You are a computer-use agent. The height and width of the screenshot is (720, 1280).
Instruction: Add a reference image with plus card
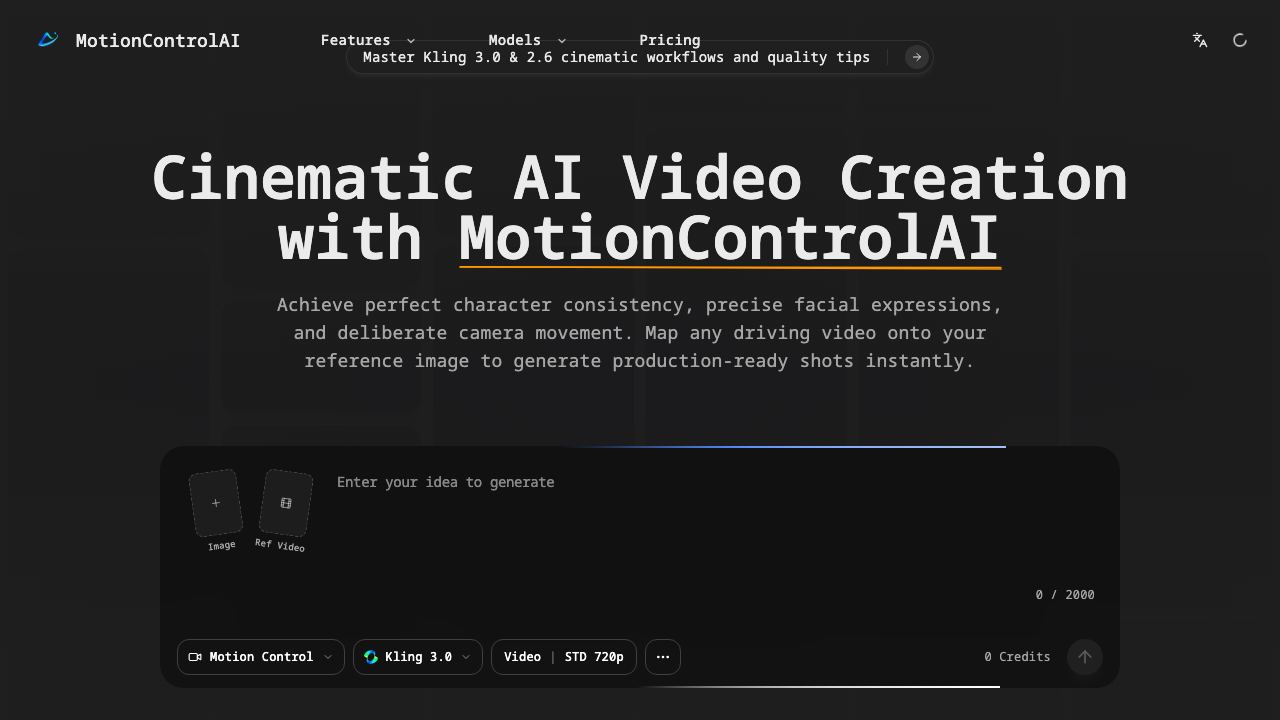coord(216,503)
